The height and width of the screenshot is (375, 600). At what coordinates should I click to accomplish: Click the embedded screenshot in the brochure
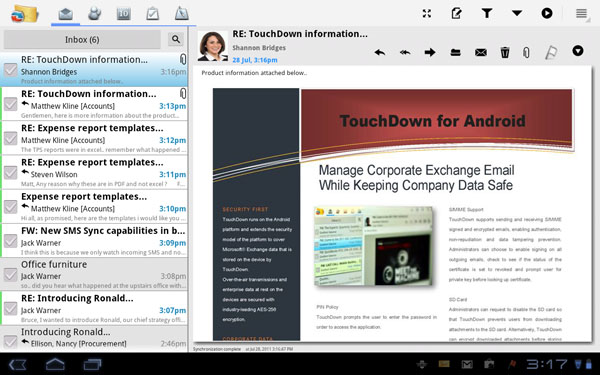(x=374, y=246)
